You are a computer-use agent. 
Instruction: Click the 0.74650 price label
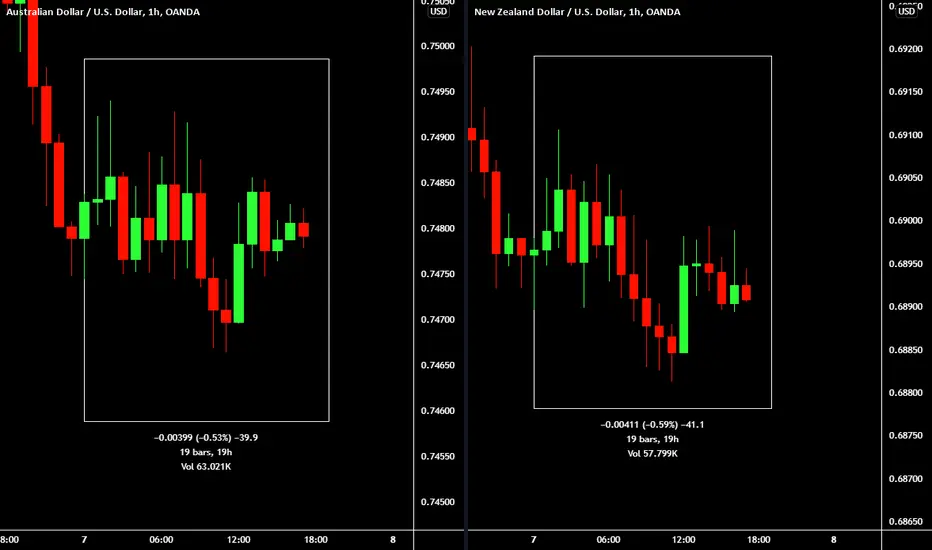[x=437, y=365]
